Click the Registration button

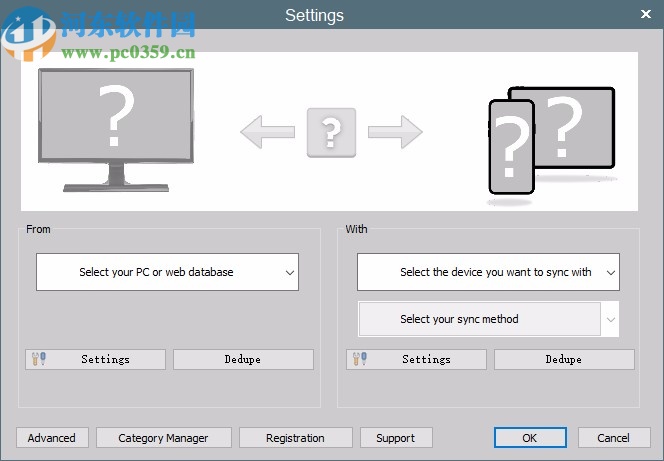click(296, 438)
